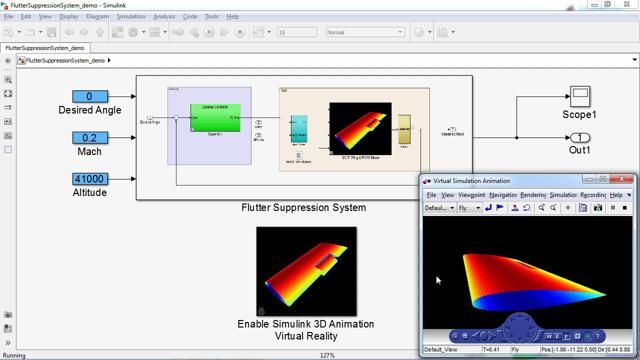Expand Open model dropdown arrow
640x360 pixels.
click(40, 32)
